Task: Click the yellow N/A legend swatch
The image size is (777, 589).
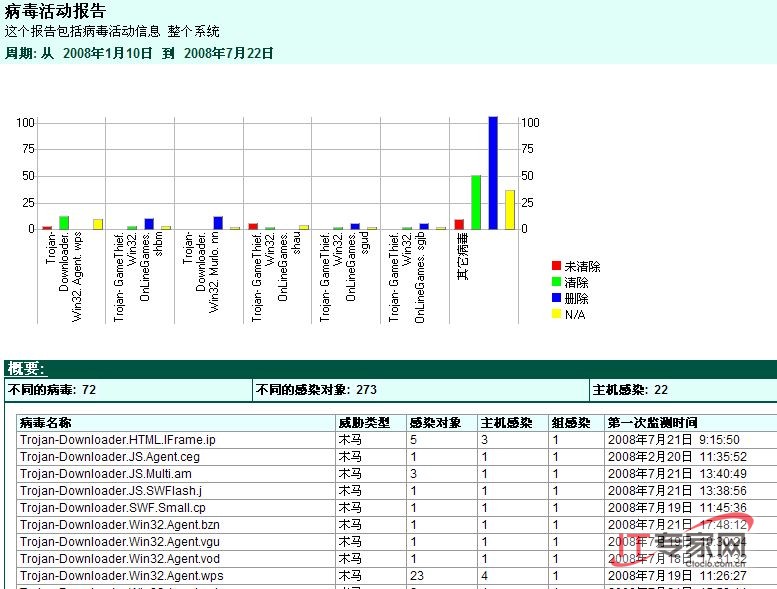Action: tap(556, 313)
